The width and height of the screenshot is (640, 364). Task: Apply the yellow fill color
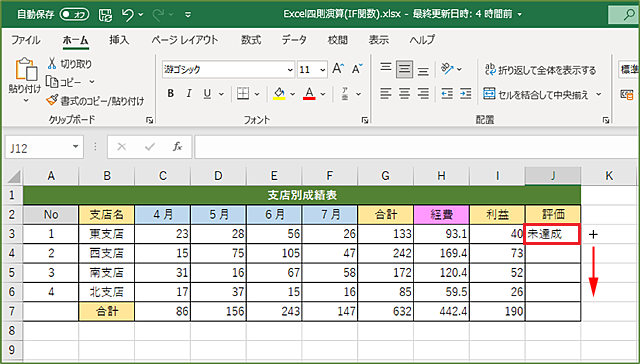(x=279, y=94)
